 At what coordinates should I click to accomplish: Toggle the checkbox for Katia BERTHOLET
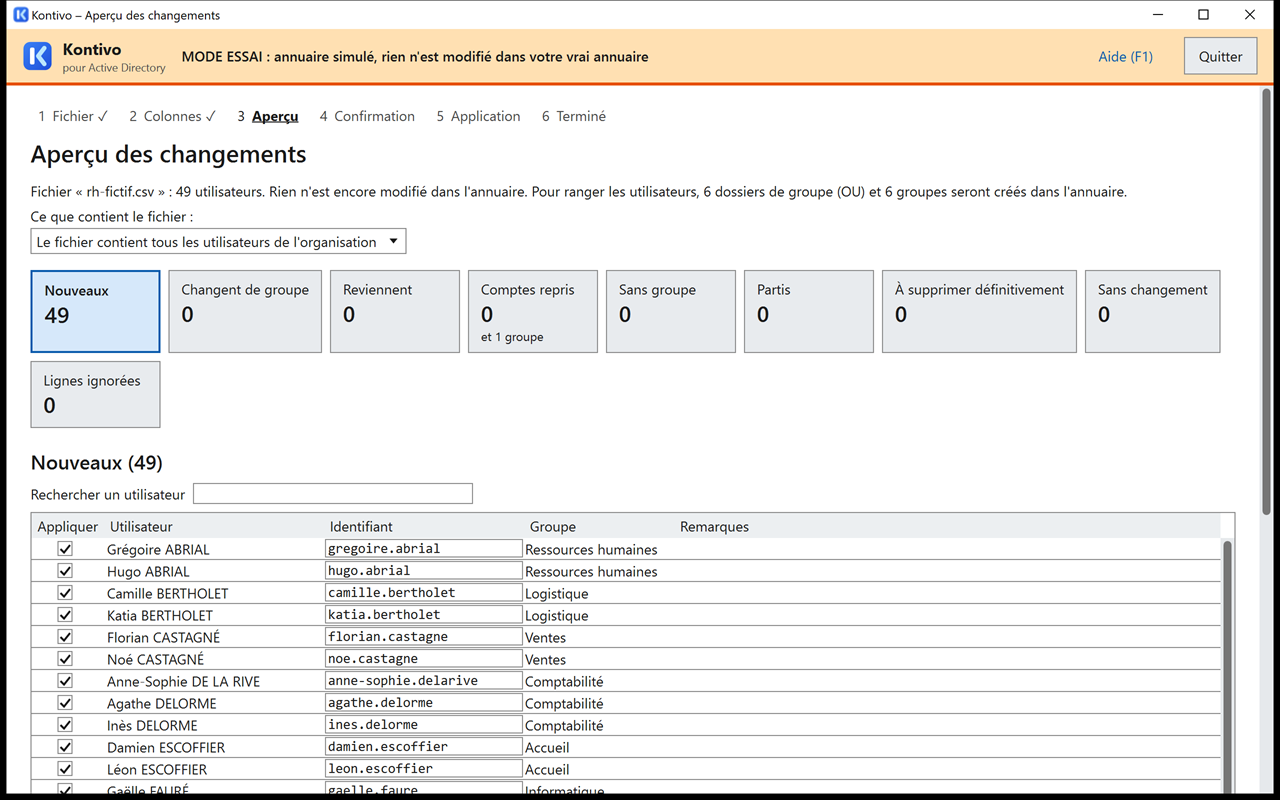pyautogui.click(x=65, y=615)
